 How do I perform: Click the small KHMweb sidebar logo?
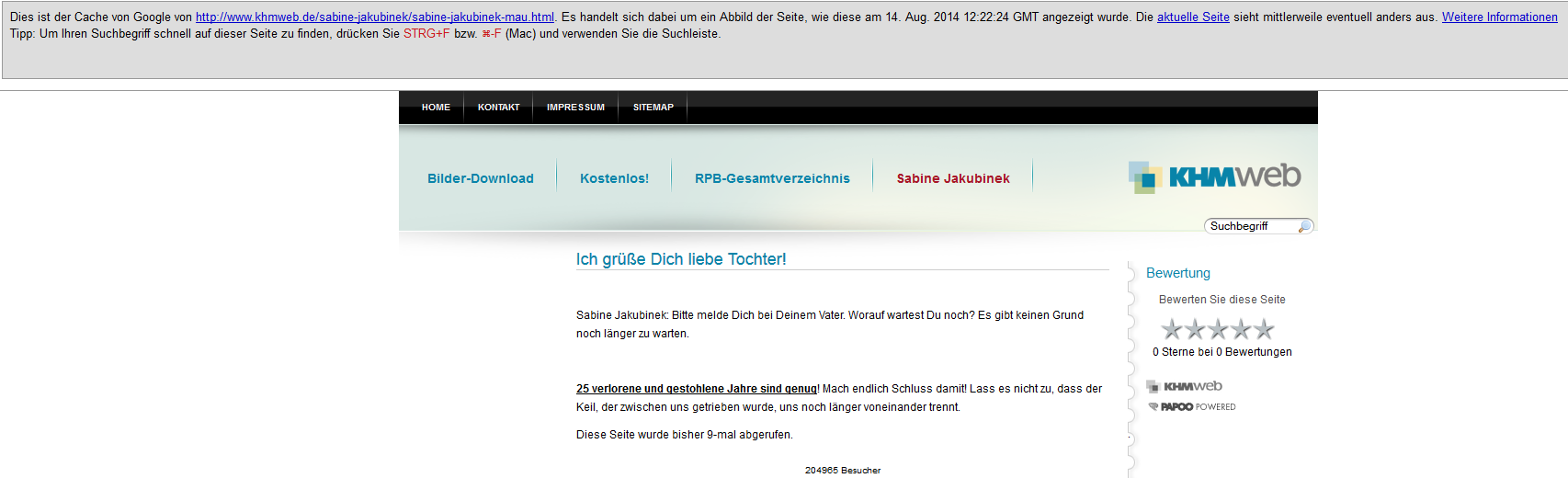click(1184, 386)
